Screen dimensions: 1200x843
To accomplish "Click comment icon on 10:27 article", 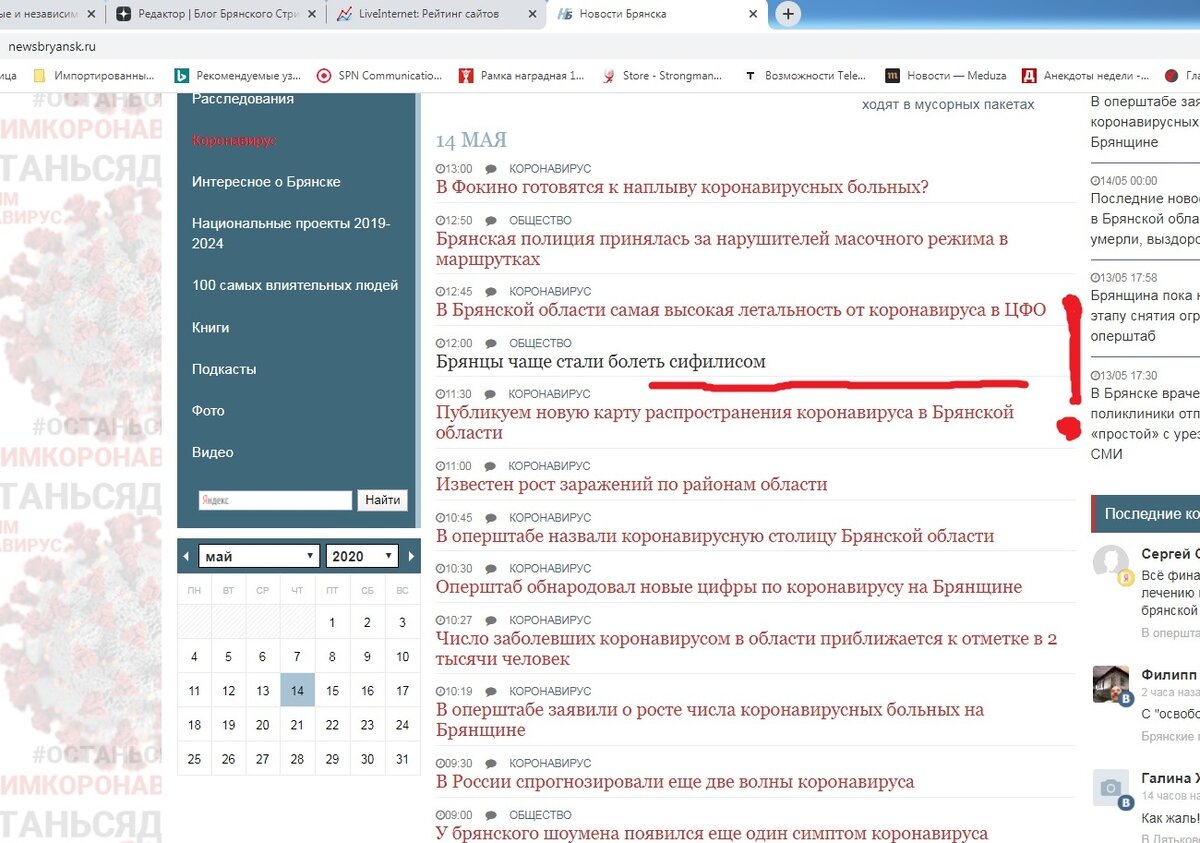I will tap(491, 620).
